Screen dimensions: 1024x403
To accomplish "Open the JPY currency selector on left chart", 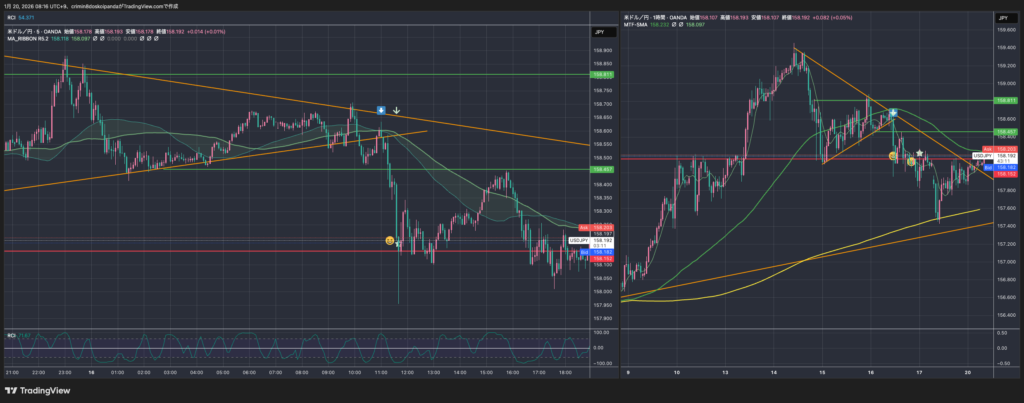I will [x=600, y=33].
